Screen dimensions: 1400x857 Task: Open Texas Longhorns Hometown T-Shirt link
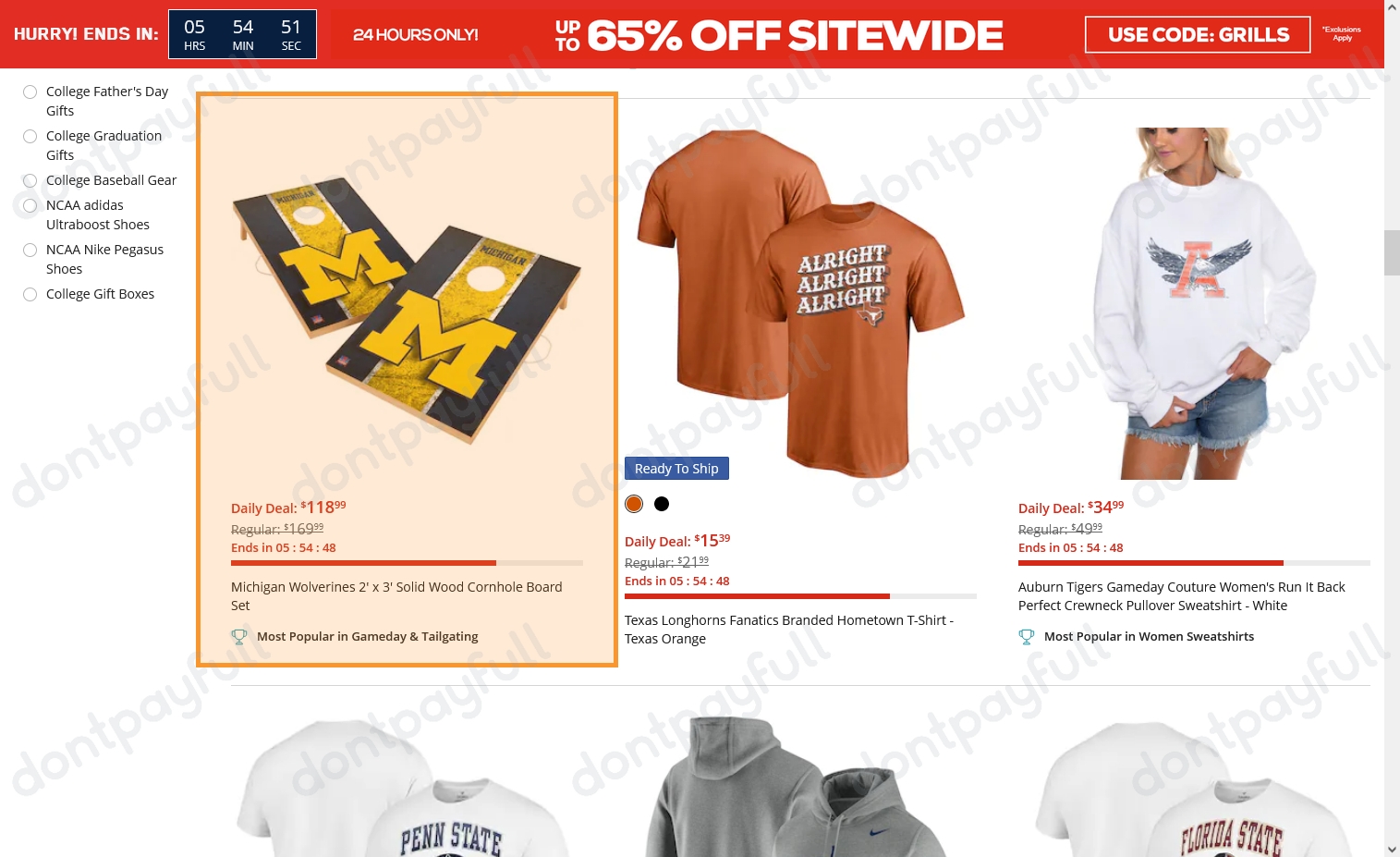(x=789, y=630)
